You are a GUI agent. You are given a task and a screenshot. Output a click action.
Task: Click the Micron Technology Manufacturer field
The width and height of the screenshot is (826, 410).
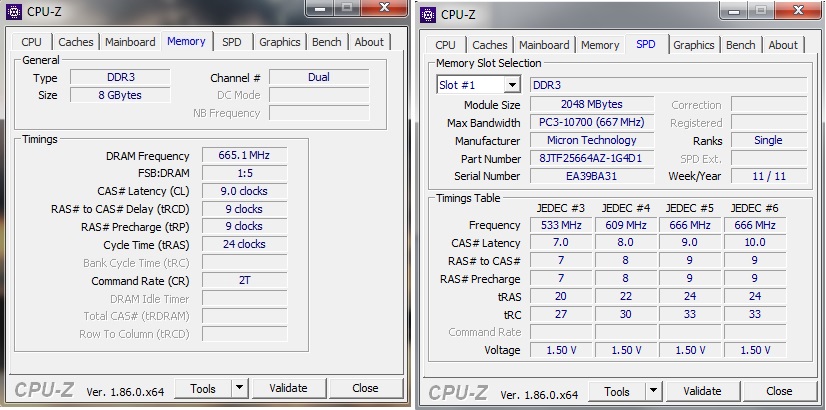click(592, 140)
